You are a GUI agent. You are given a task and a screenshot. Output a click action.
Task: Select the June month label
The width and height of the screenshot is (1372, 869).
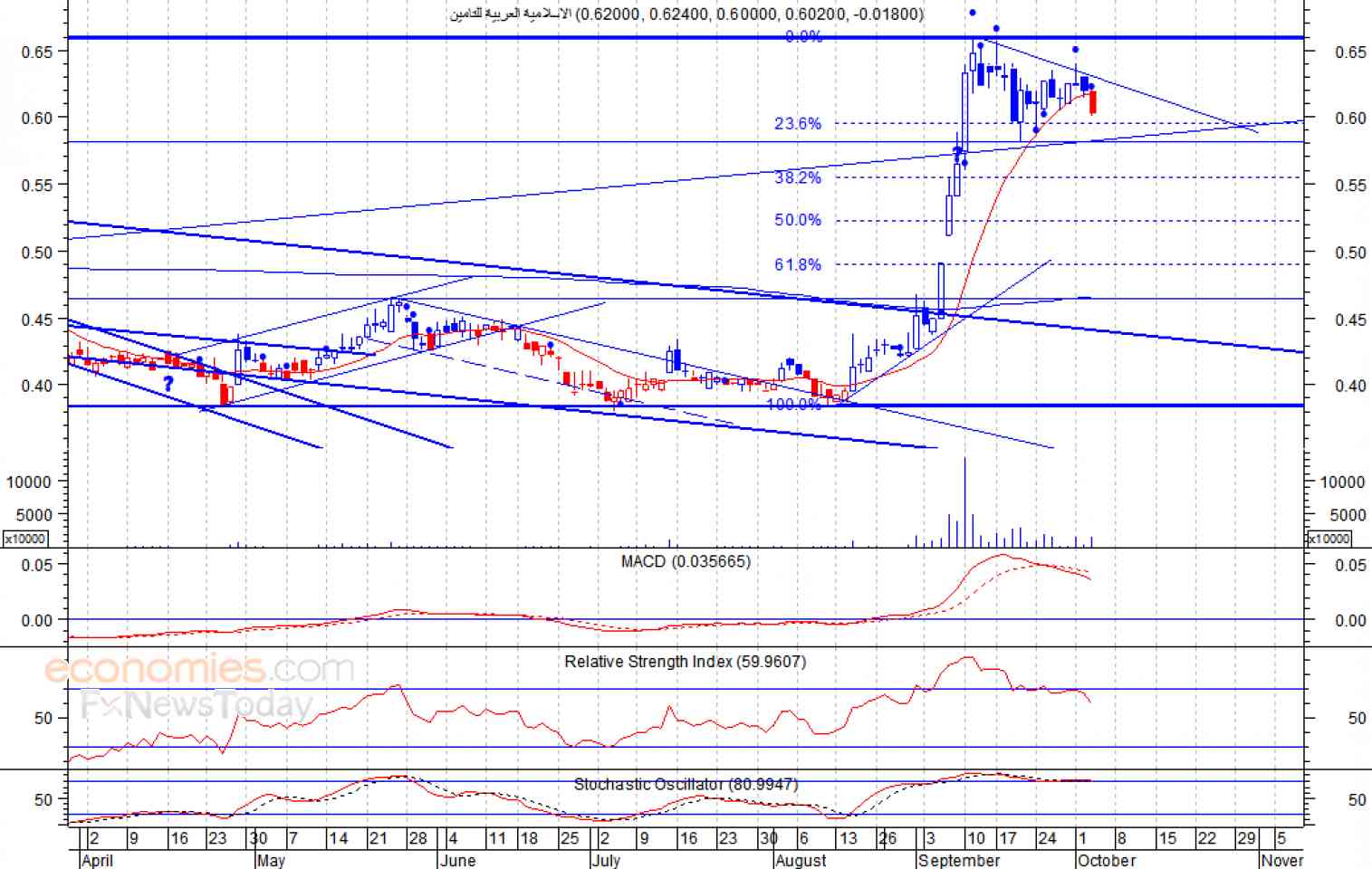(x=457, y=860)
